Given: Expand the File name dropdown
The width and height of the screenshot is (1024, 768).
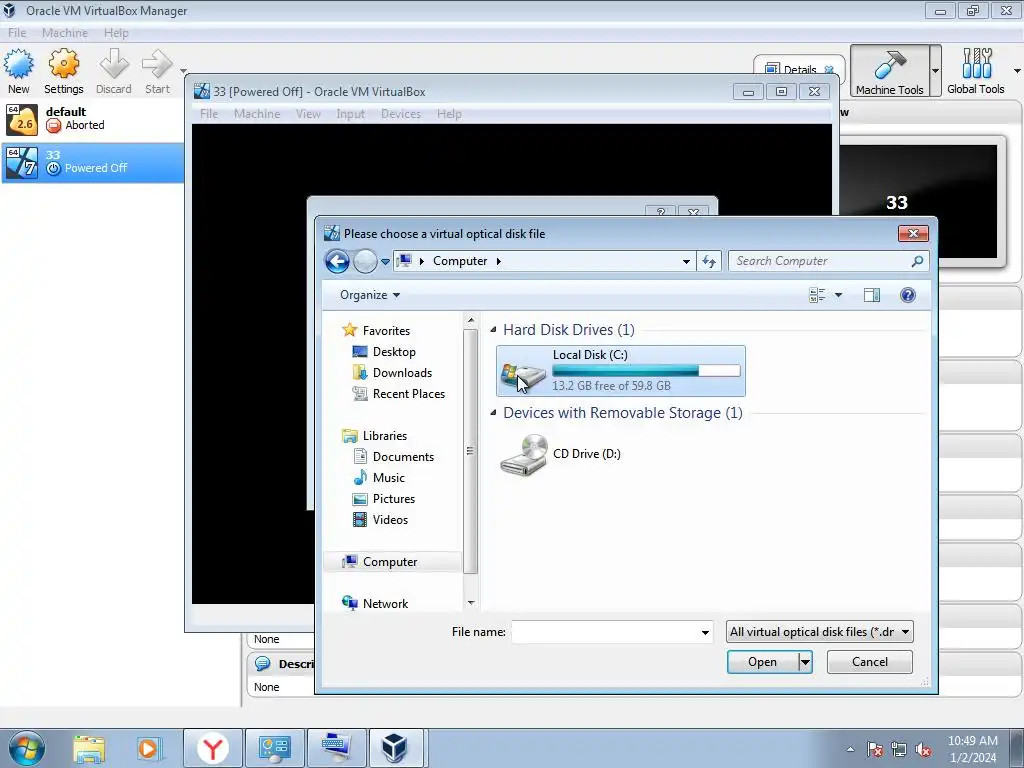Looking at the screenshot, I should (705, 632).
